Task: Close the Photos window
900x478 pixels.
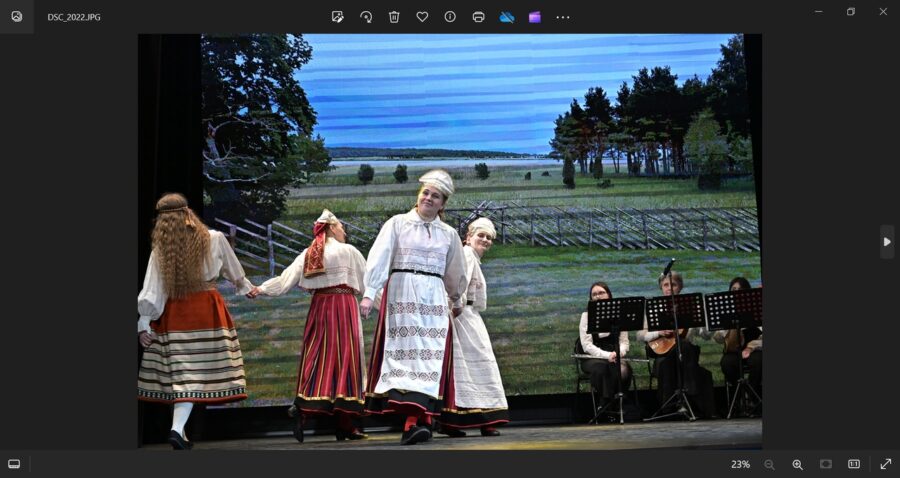Action: point(883,11)
